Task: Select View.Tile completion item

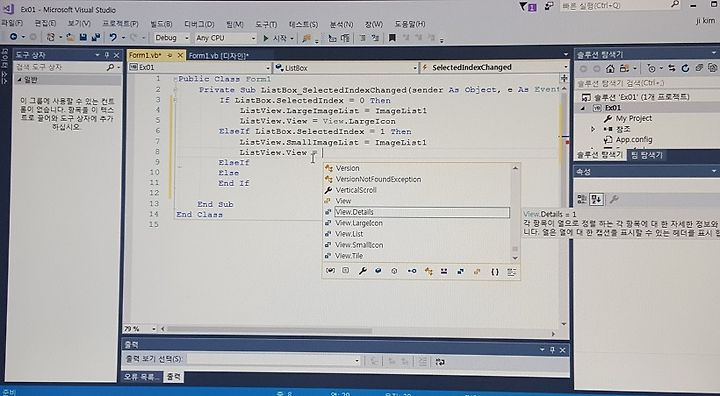Action: [x=349, y=256]
